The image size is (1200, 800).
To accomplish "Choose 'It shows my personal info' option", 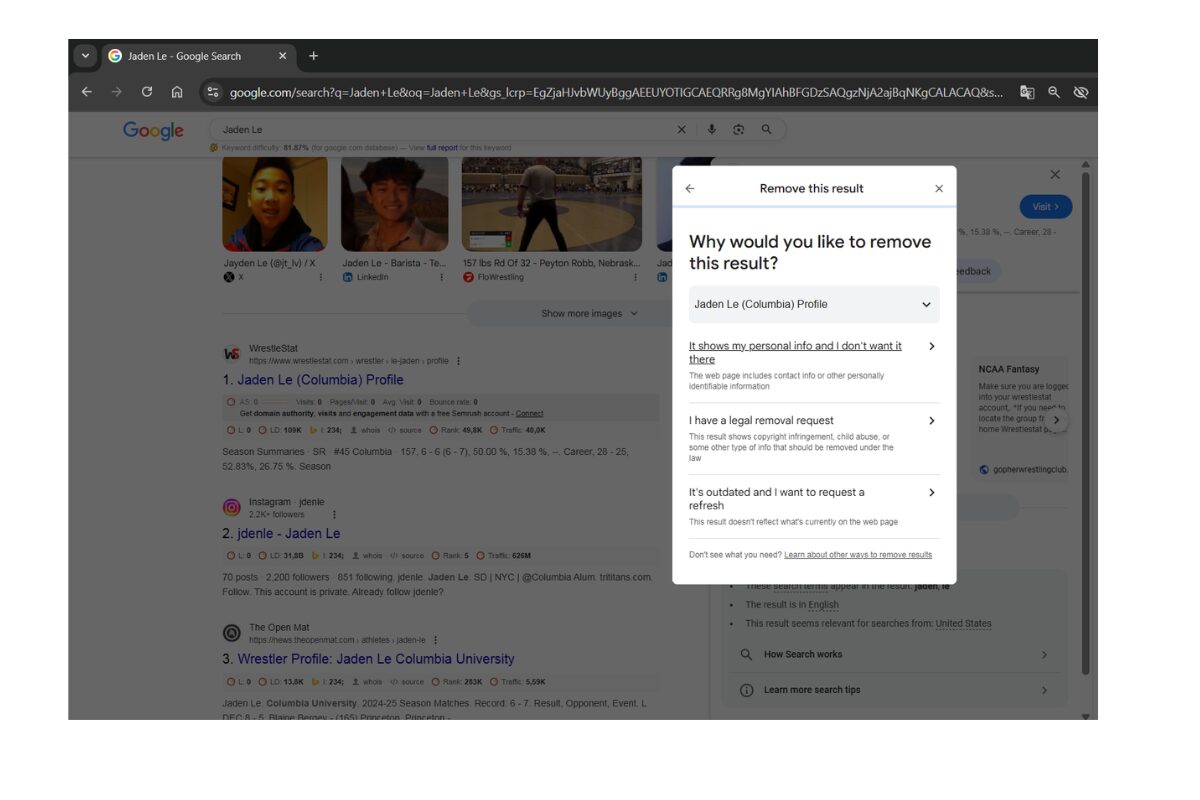I will pyautogui.click(x=814, y=365).
